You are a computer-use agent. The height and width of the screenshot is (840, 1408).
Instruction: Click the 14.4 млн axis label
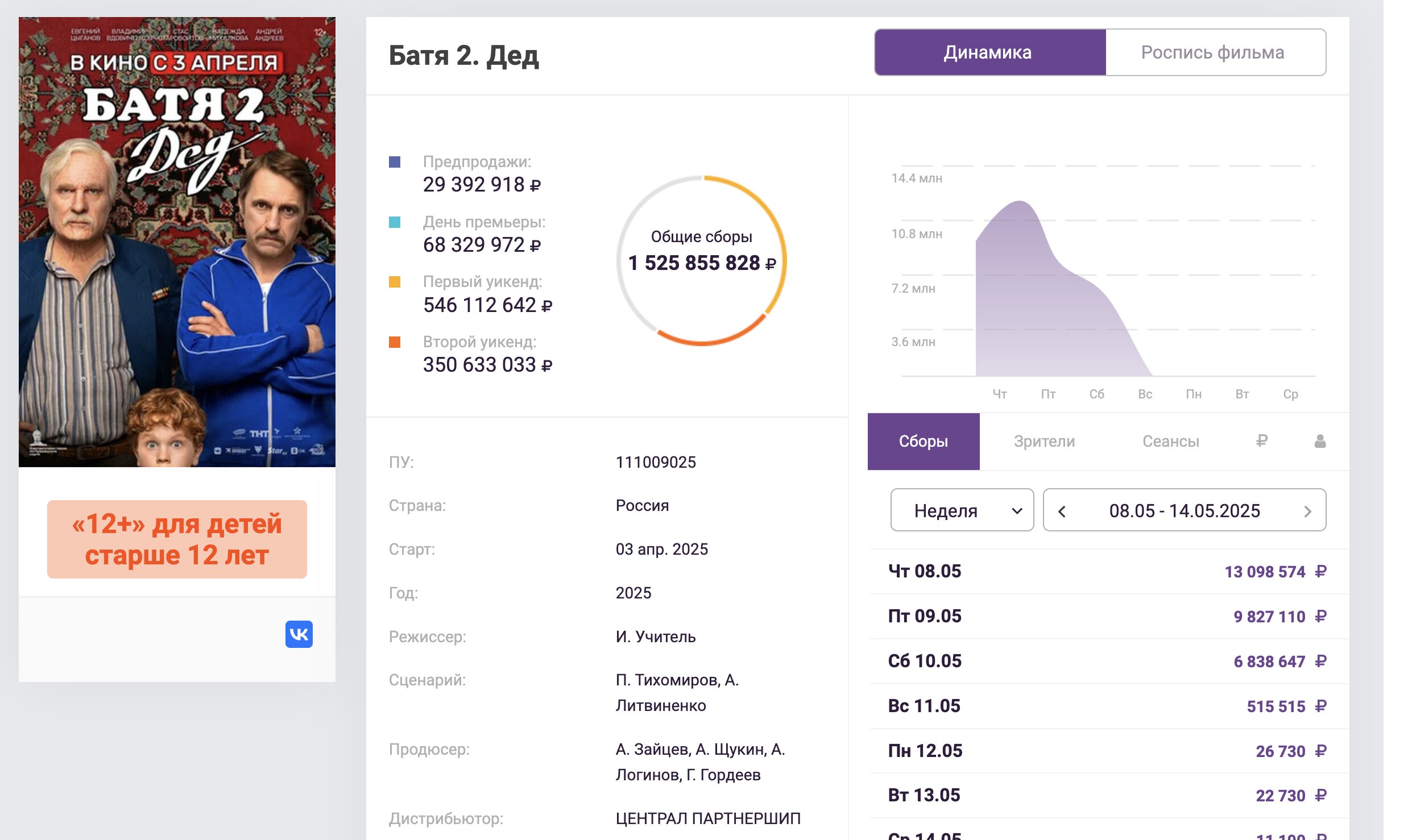917,178
